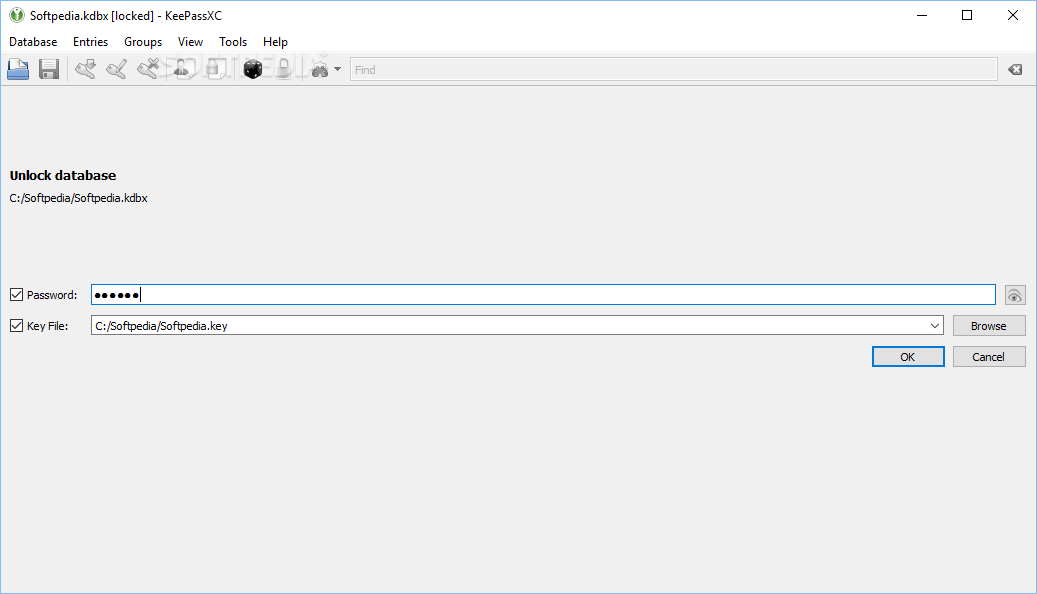Click the C:/Softpedia/Softpedia.kdbx path text
The image size is (1037, 594).
pyautogui.click(x=79, y=198)
